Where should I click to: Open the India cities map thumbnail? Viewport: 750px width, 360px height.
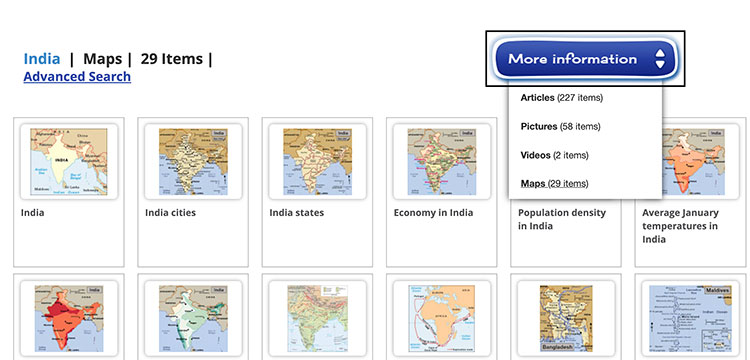(193, 162)
